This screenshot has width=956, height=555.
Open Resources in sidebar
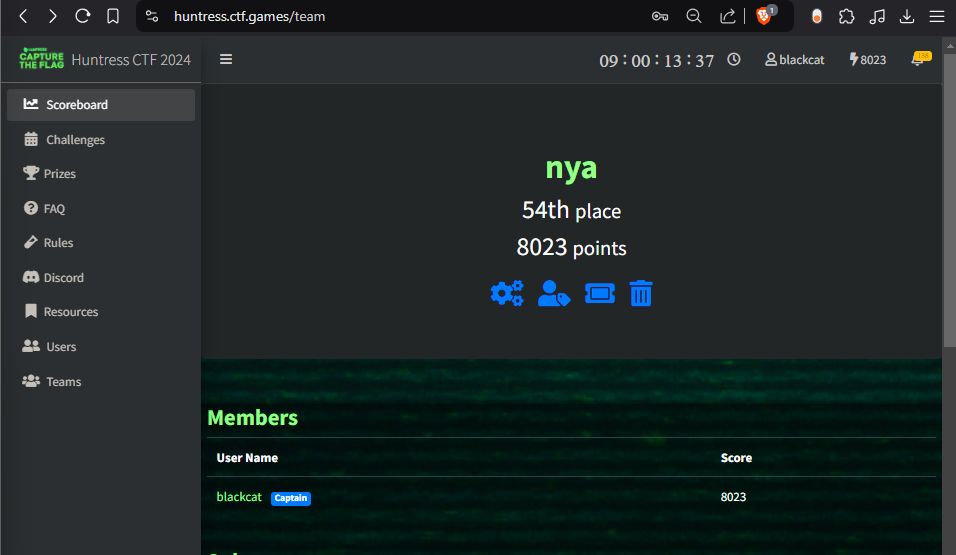[x=101, y=312]
